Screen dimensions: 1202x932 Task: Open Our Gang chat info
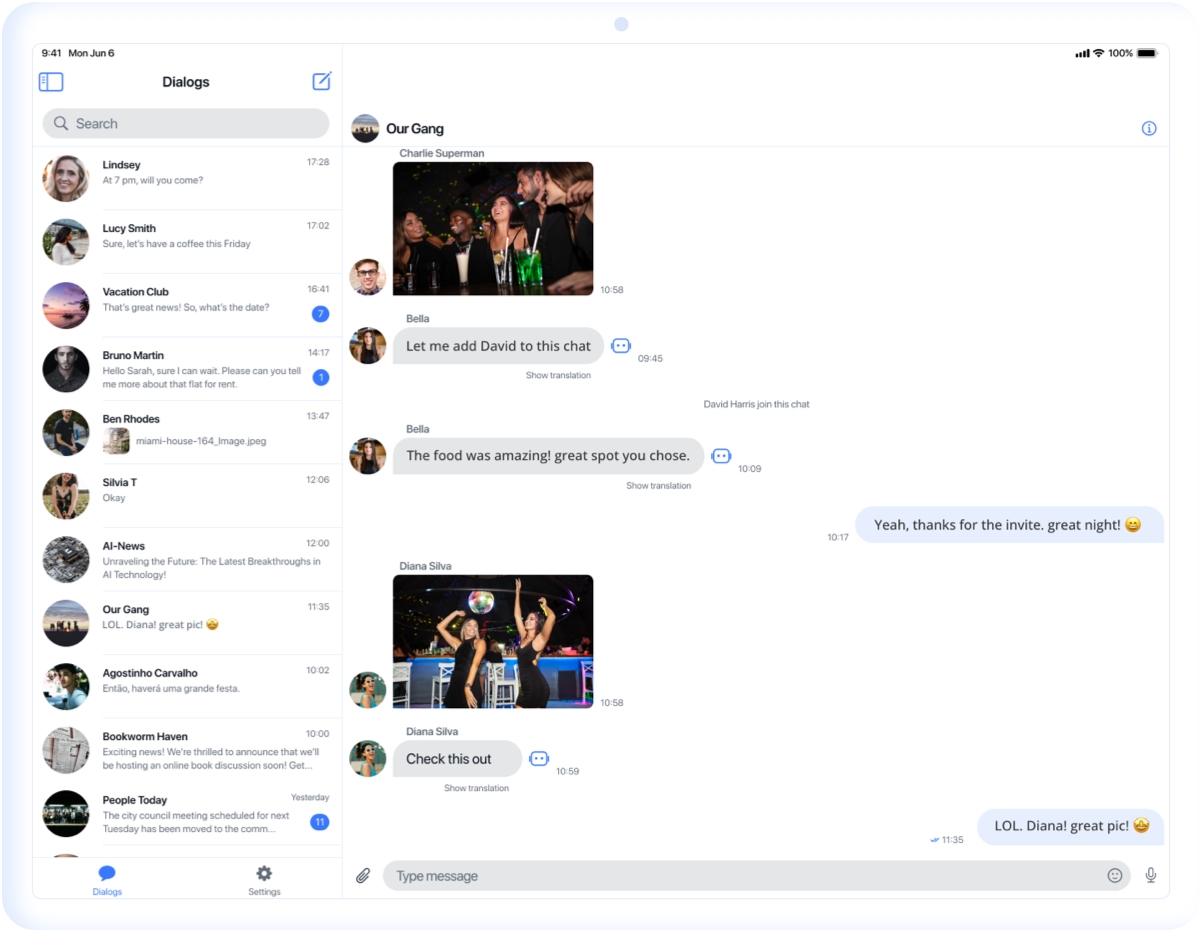1149,128
